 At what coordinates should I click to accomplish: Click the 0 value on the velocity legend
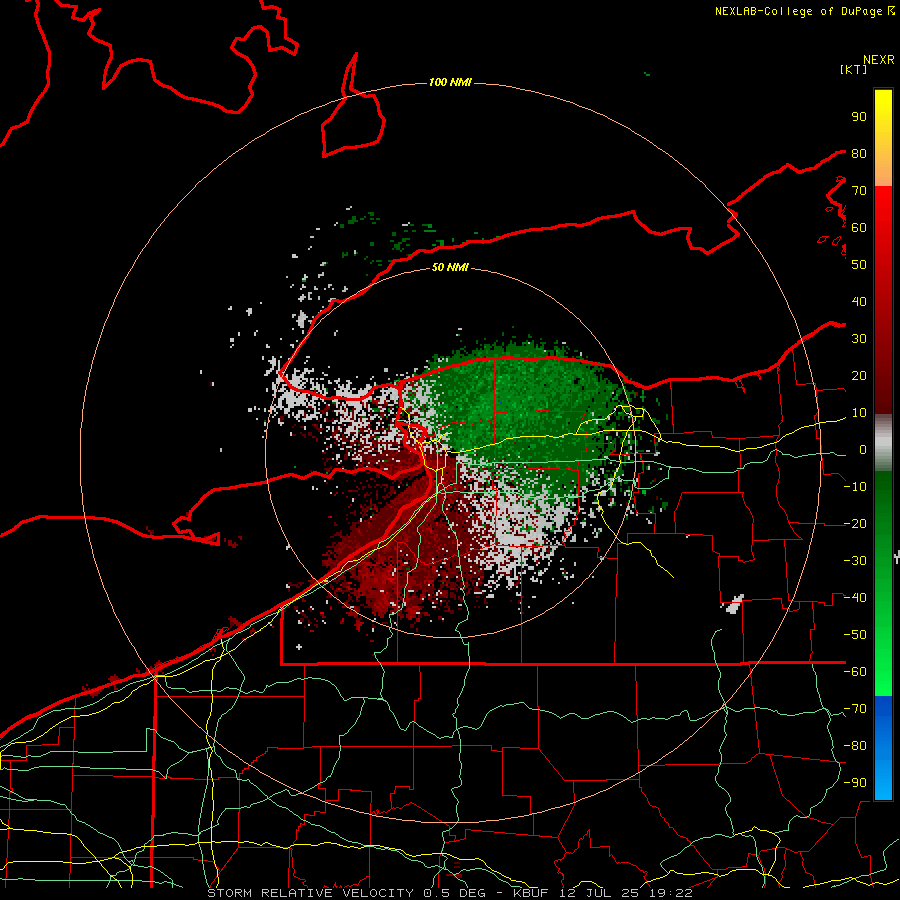tap(862, 449)
